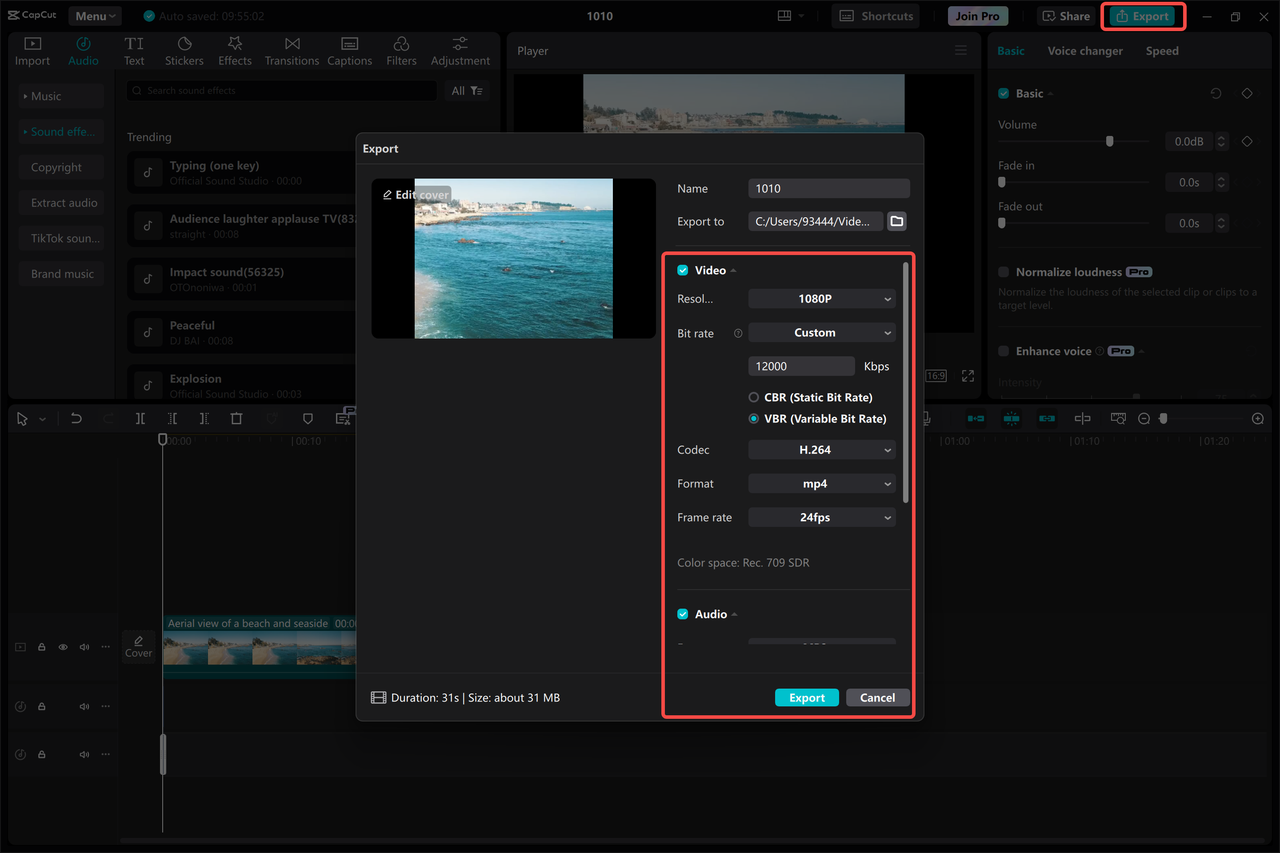The image size is (1280, 853).
Task: Open the Filters panel
Action: 400,50
